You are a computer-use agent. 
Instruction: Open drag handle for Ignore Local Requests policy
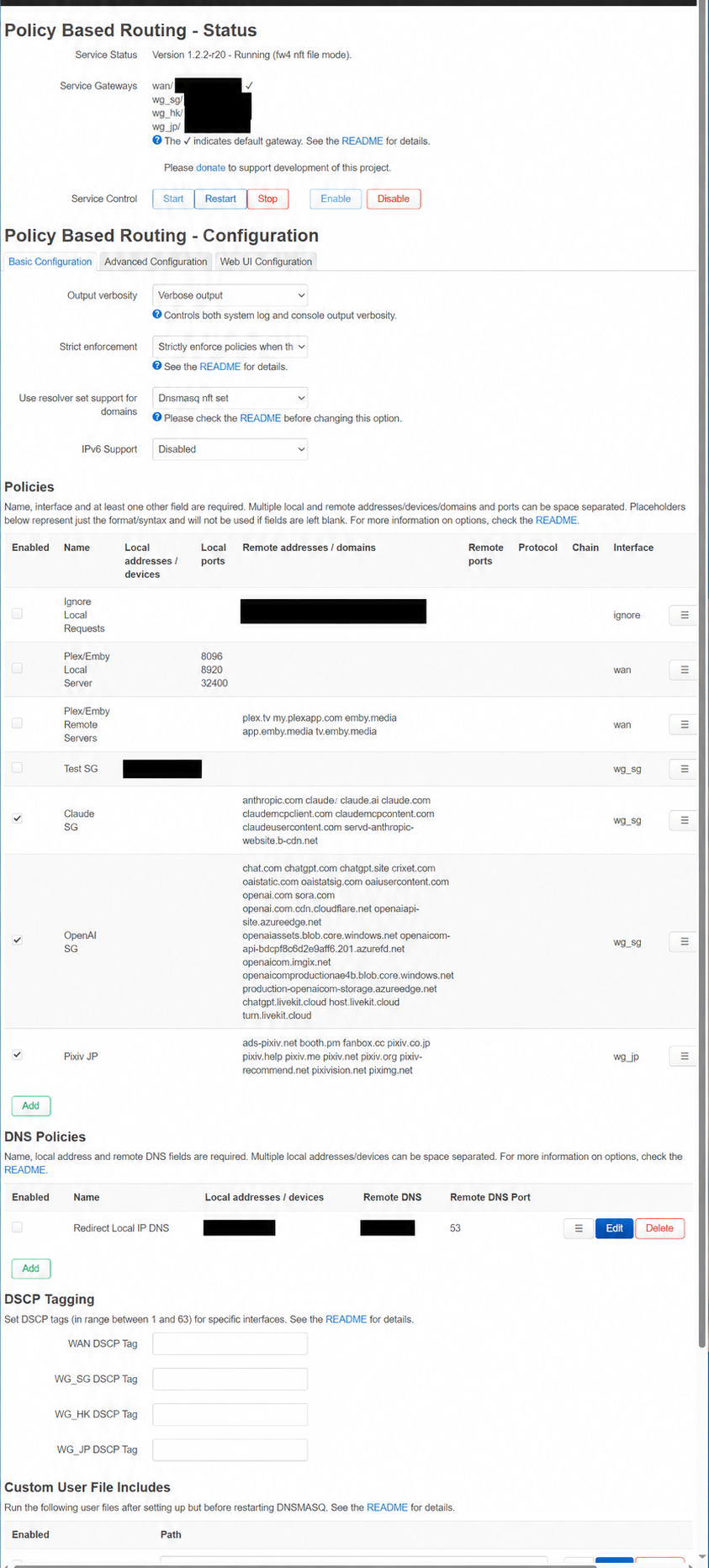point(684,615)
